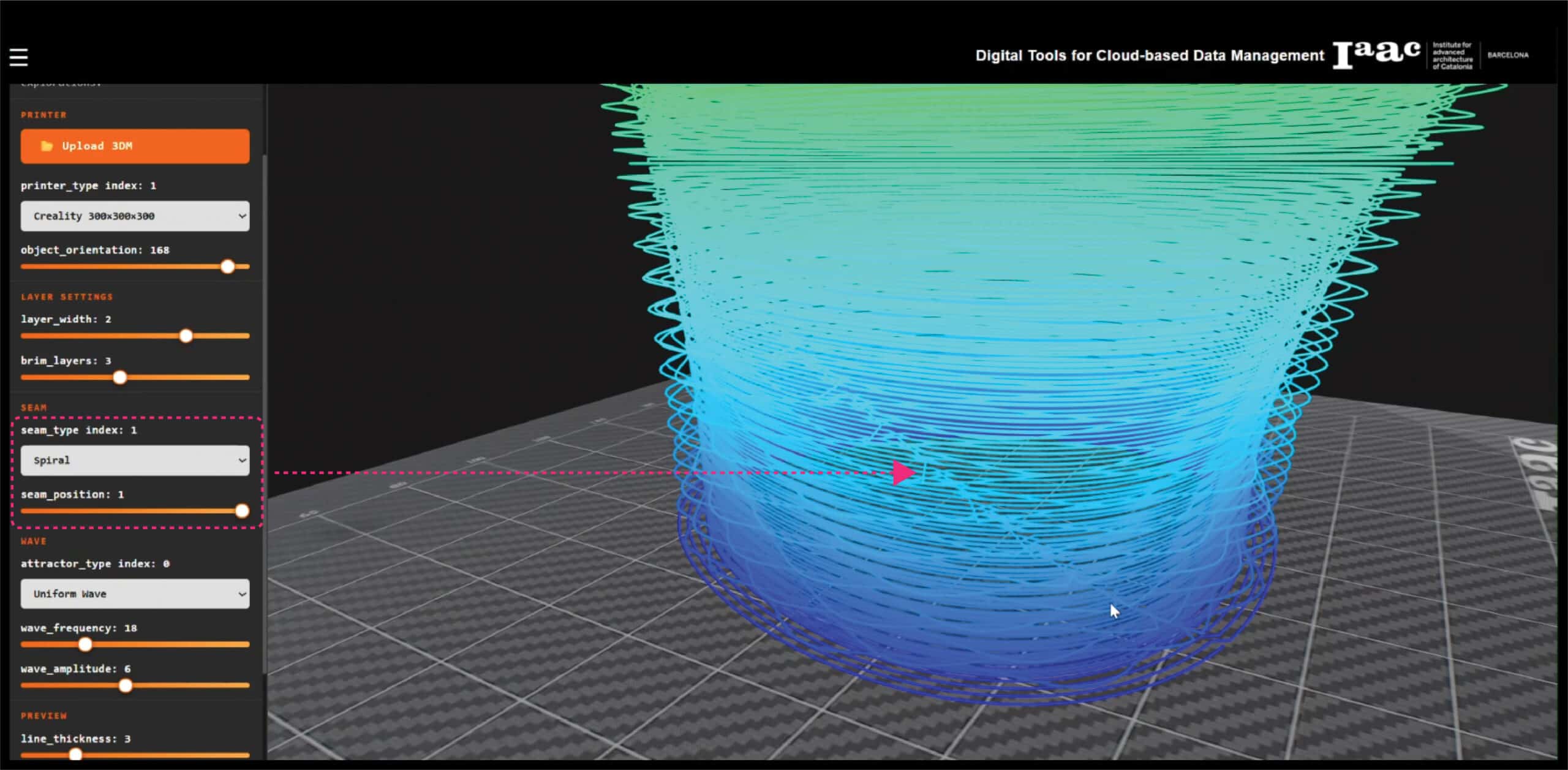
Task: Click the layer_width slider handle
Action: (x=186, y=336)
